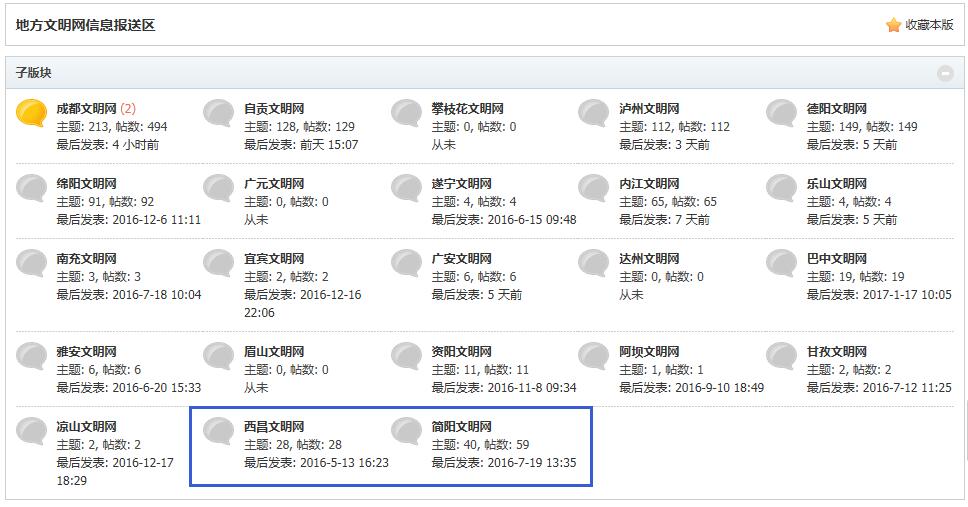
Task: Click the bubble icon beside 资阳文明网
Action: pyautogui.click(x=406, y=356)
